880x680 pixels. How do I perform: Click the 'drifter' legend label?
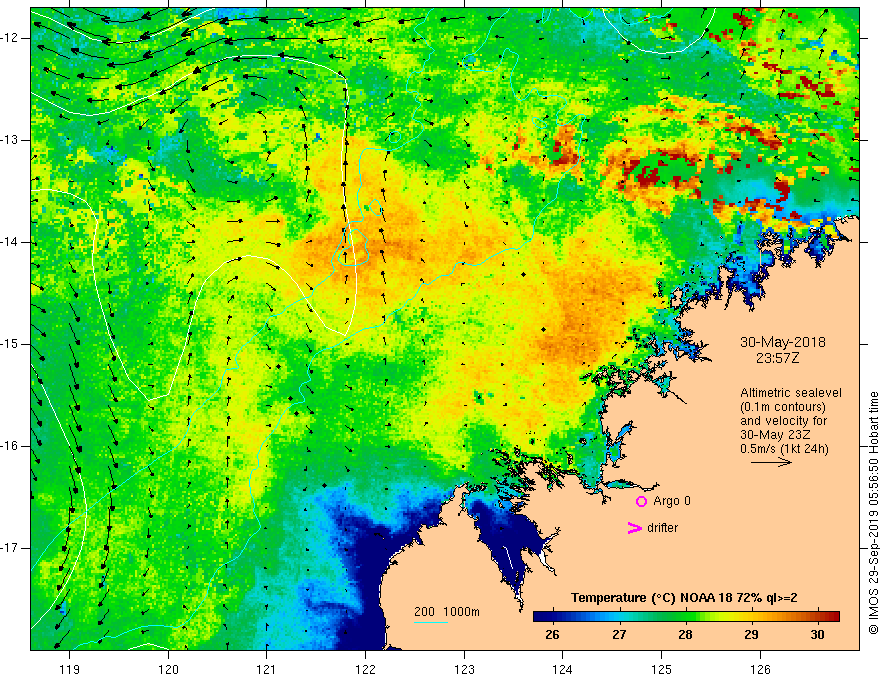click(x=662, y=528)
